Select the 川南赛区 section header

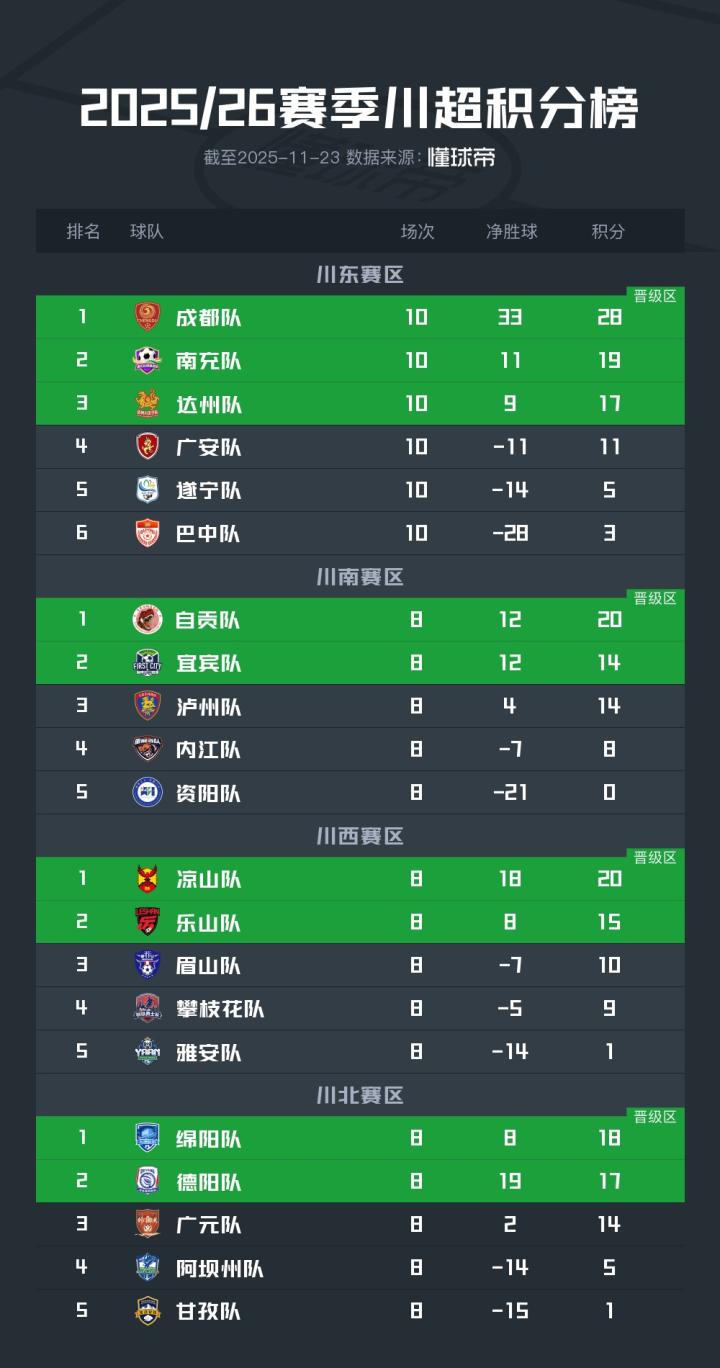360,577
